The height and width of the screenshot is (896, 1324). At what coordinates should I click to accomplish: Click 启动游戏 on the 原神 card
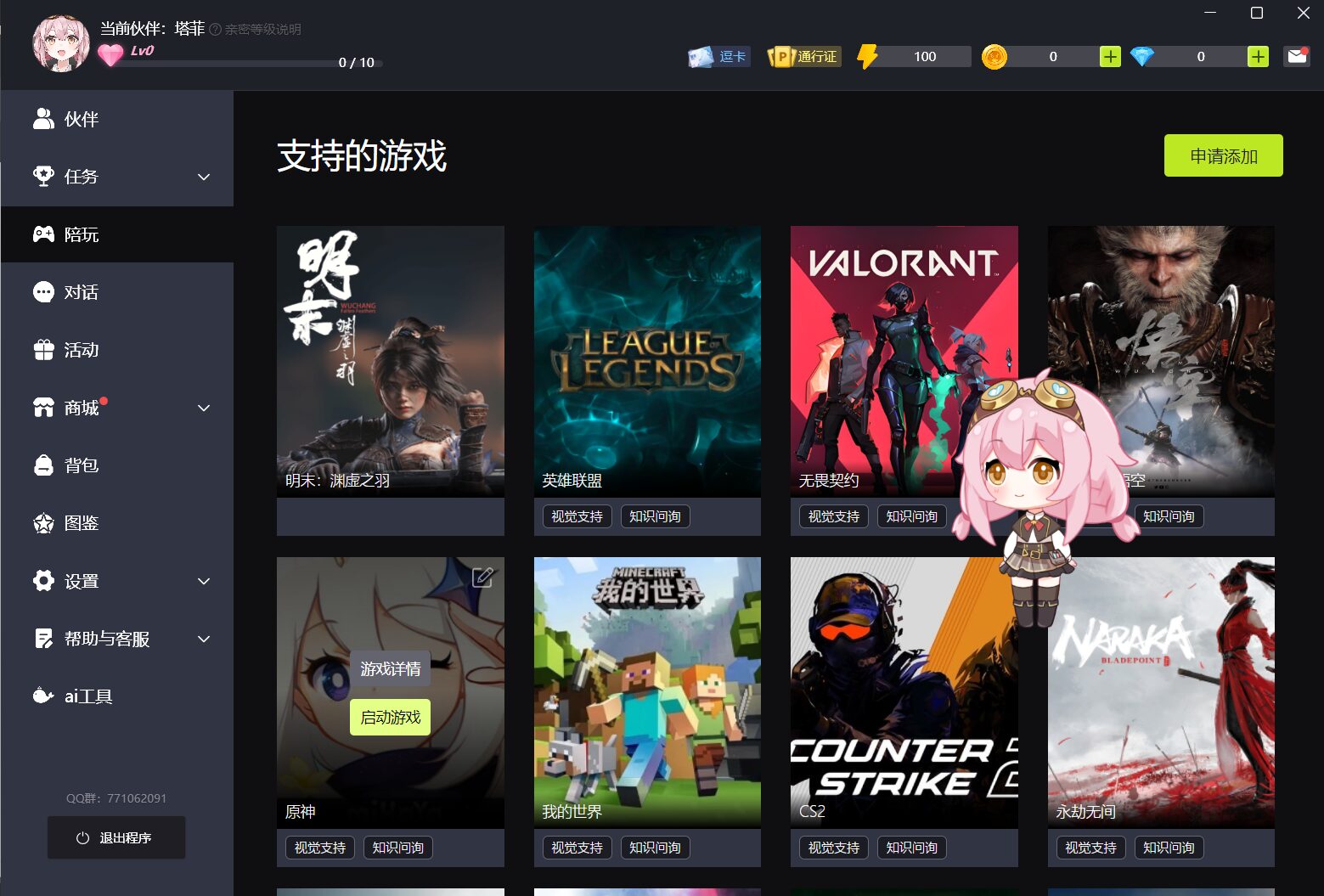click(391, 718)
